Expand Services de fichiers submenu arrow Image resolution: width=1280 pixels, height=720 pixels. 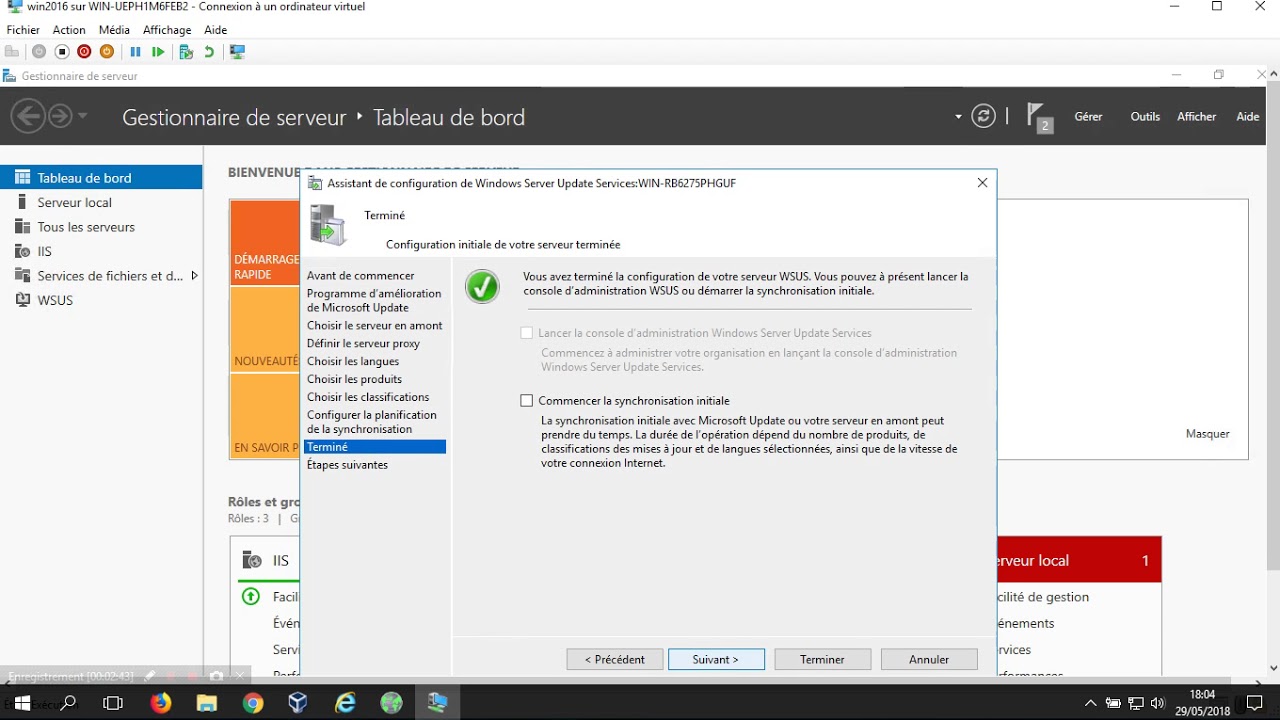tap(194, 276)
